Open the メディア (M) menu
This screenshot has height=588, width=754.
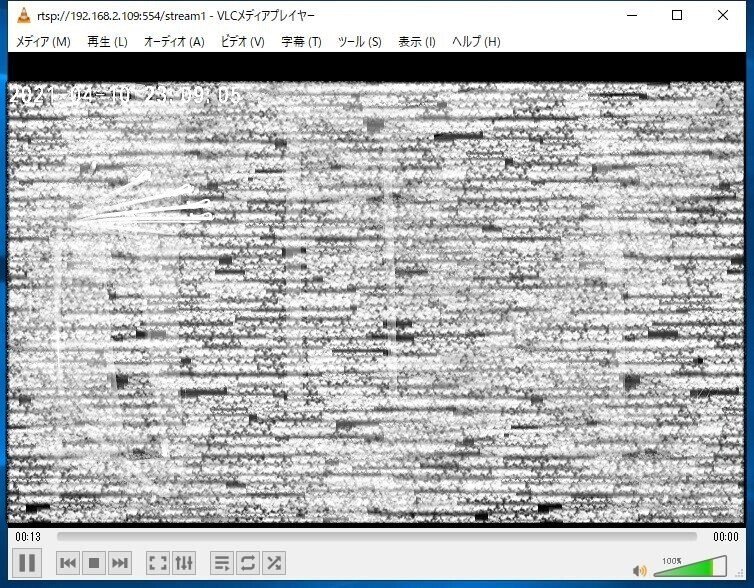43,42
